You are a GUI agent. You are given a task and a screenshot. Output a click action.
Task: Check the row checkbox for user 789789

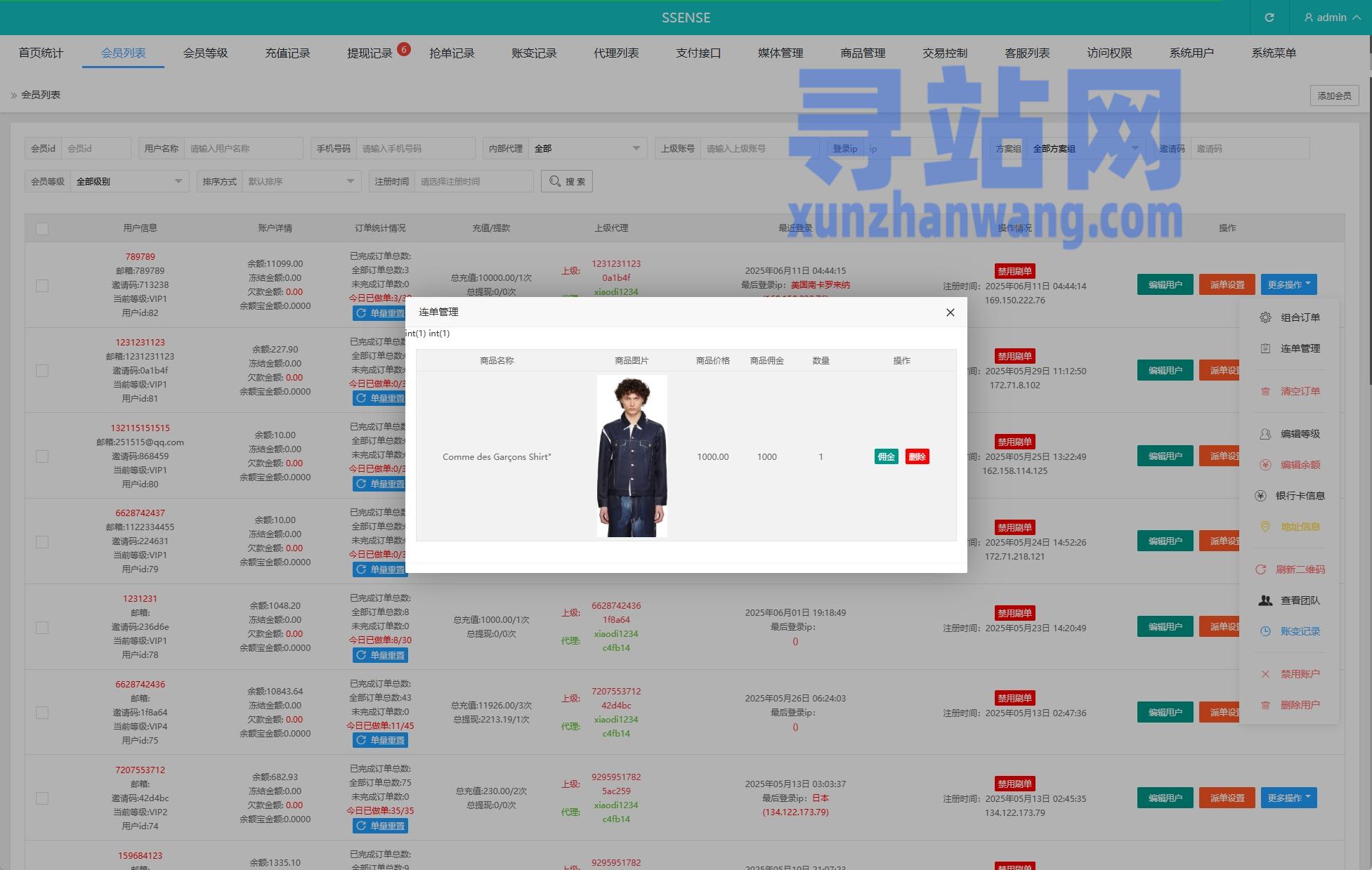[x=42, y=286]
